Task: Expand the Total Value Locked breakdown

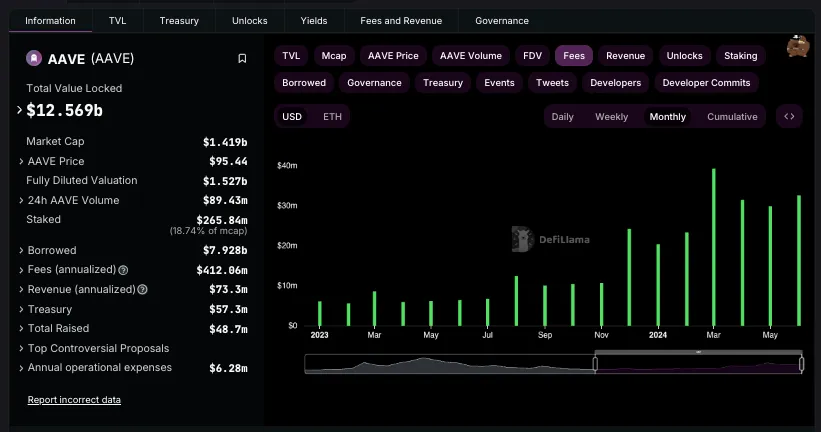Action: 19,110
